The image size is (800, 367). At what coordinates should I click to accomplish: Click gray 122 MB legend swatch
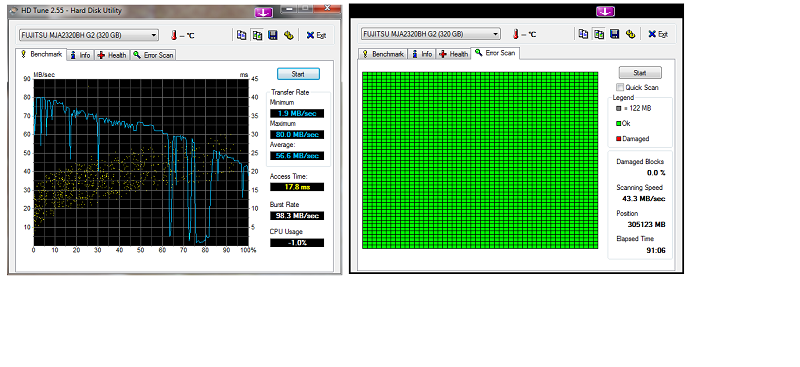pyautogui.click(x=618, y=109)
